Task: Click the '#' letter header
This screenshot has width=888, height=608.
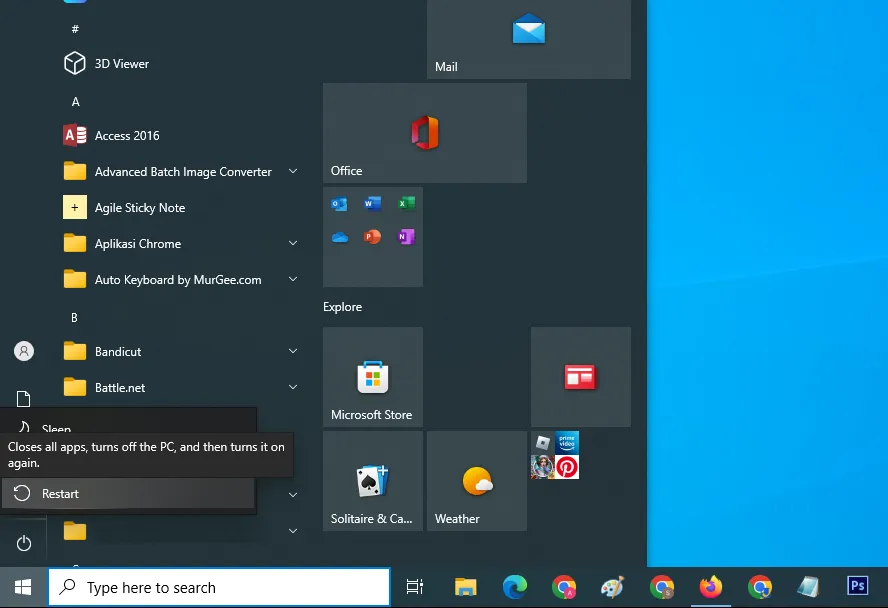Action: point(75,29)
